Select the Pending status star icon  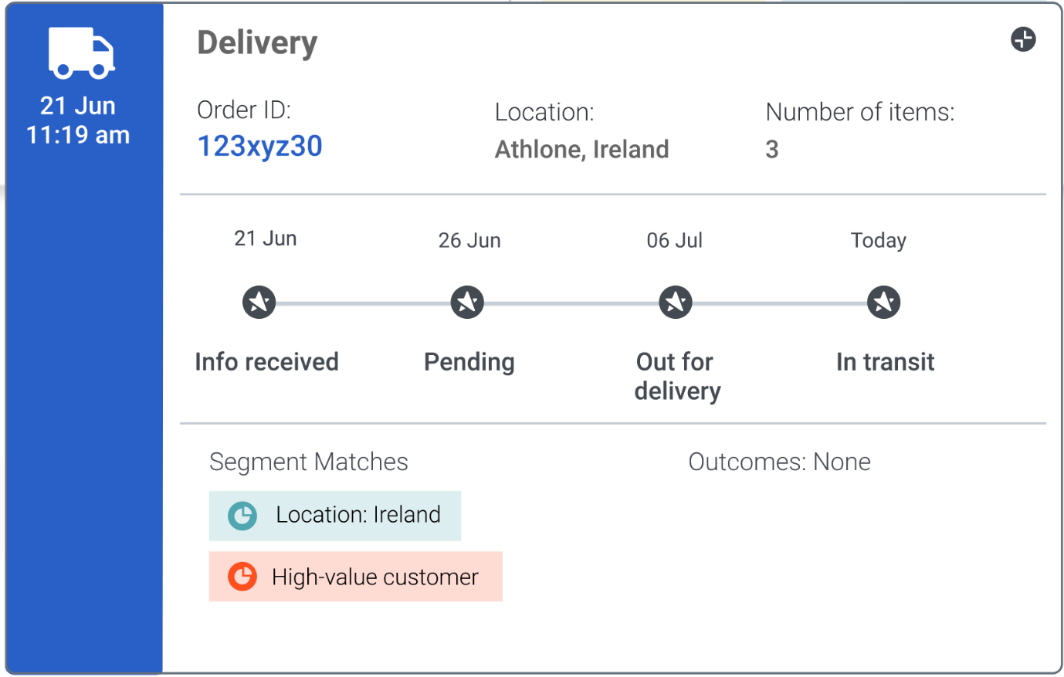coord(468,302)
